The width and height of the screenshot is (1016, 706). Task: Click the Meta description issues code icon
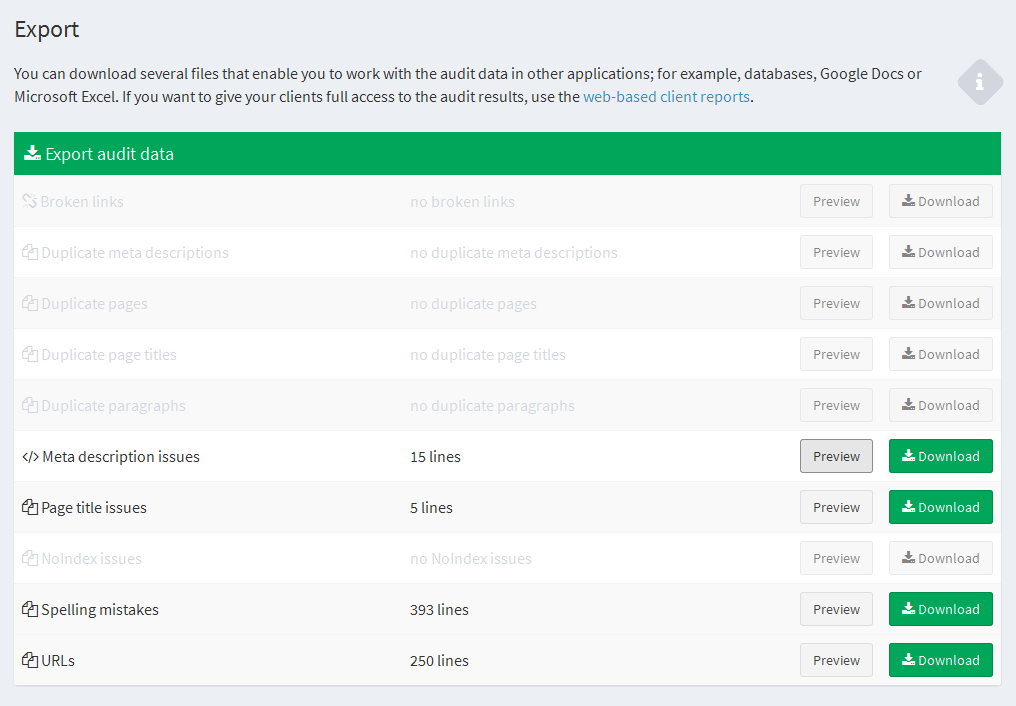28,456
